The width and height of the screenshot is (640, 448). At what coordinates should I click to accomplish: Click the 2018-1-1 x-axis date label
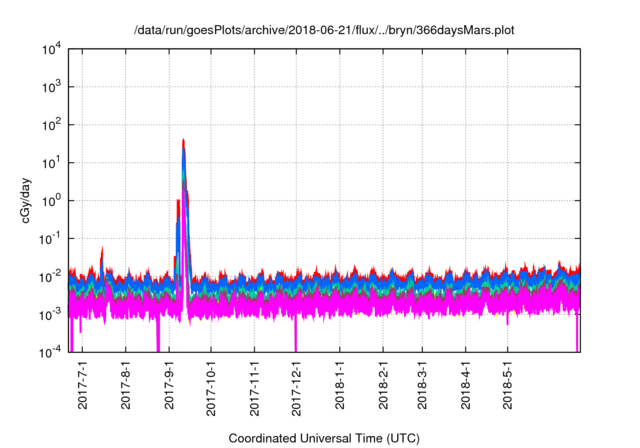(x=340, y=385)
